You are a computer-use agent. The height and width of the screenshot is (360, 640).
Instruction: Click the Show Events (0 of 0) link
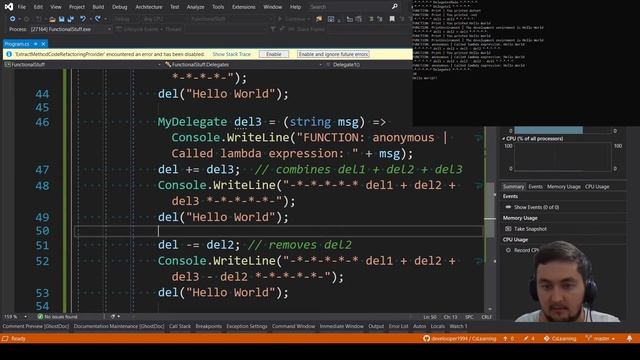pos(536,207)
